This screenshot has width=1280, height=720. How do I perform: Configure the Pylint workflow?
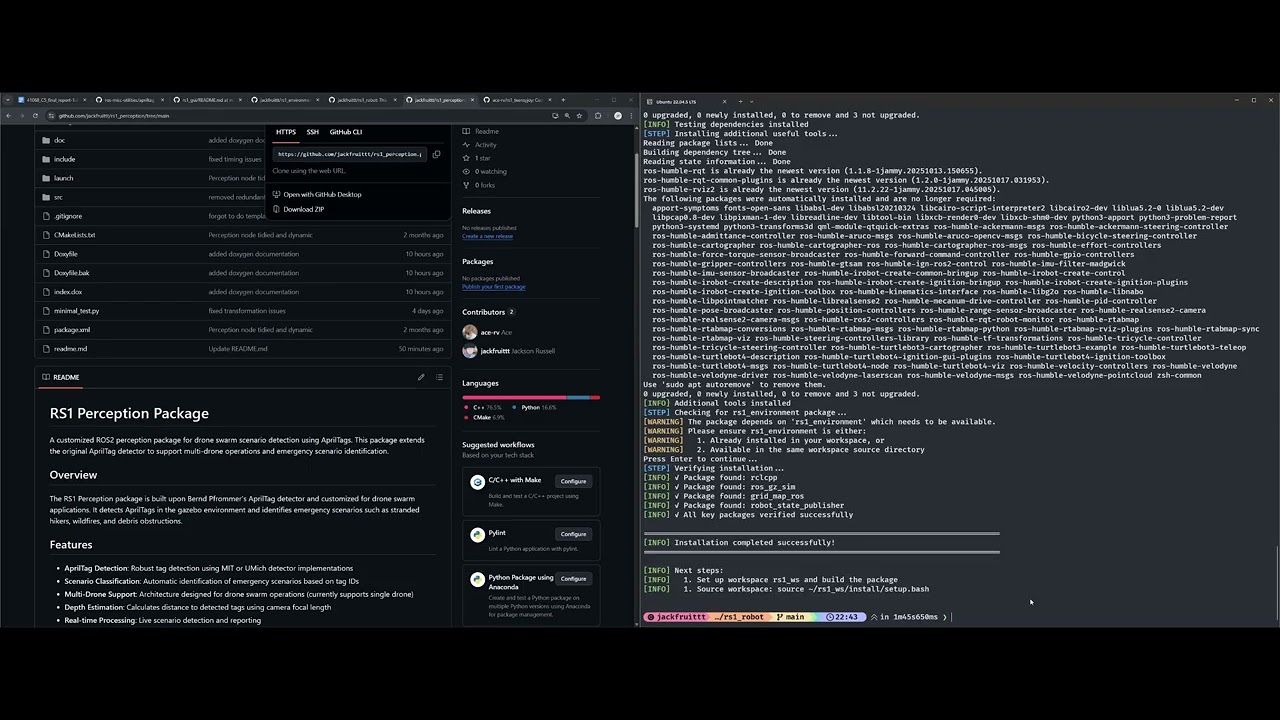pos(573,534)
